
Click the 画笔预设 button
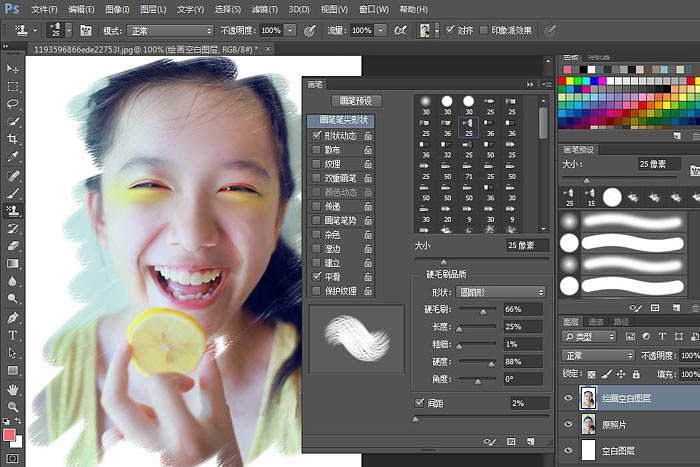pos(355,101)
